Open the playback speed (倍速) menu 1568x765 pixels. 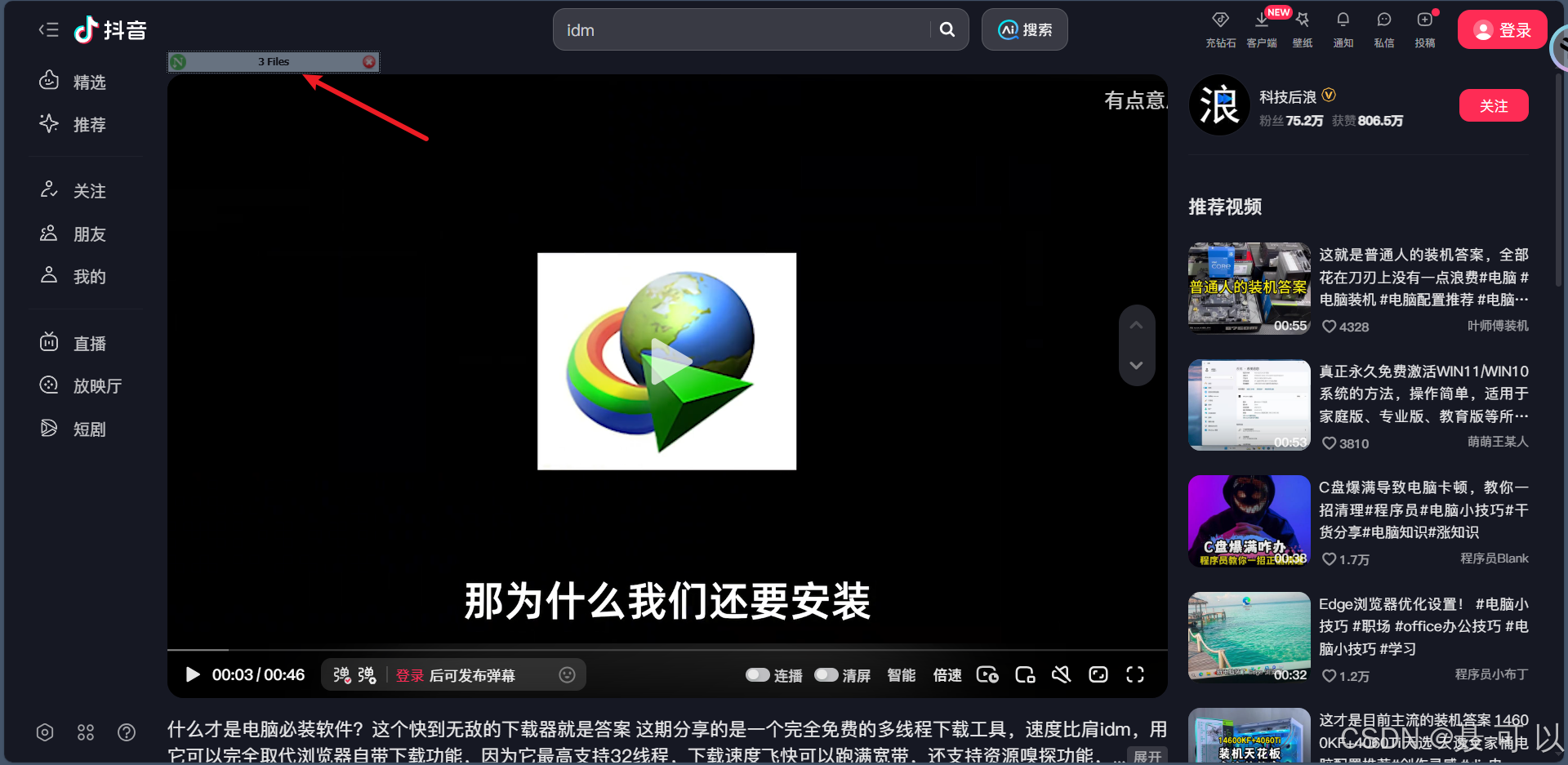pos(947,675)
